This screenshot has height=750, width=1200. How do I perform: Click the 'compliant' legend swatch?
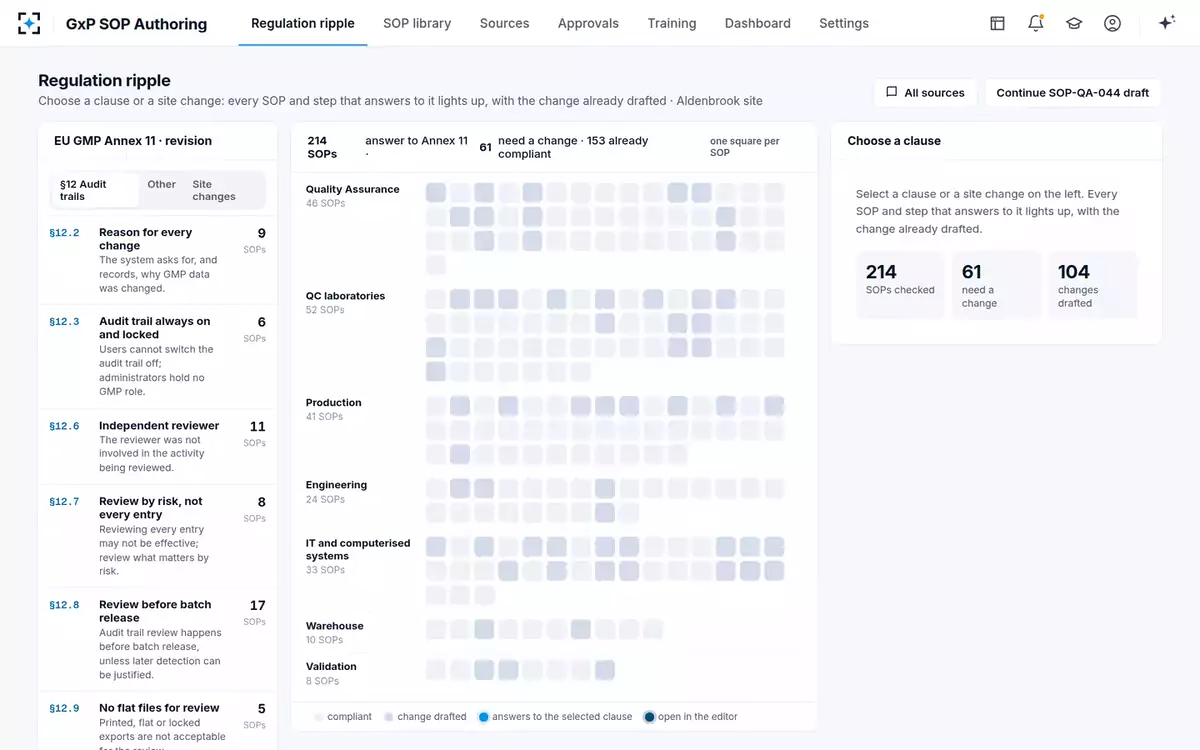(x=319, y=717)
